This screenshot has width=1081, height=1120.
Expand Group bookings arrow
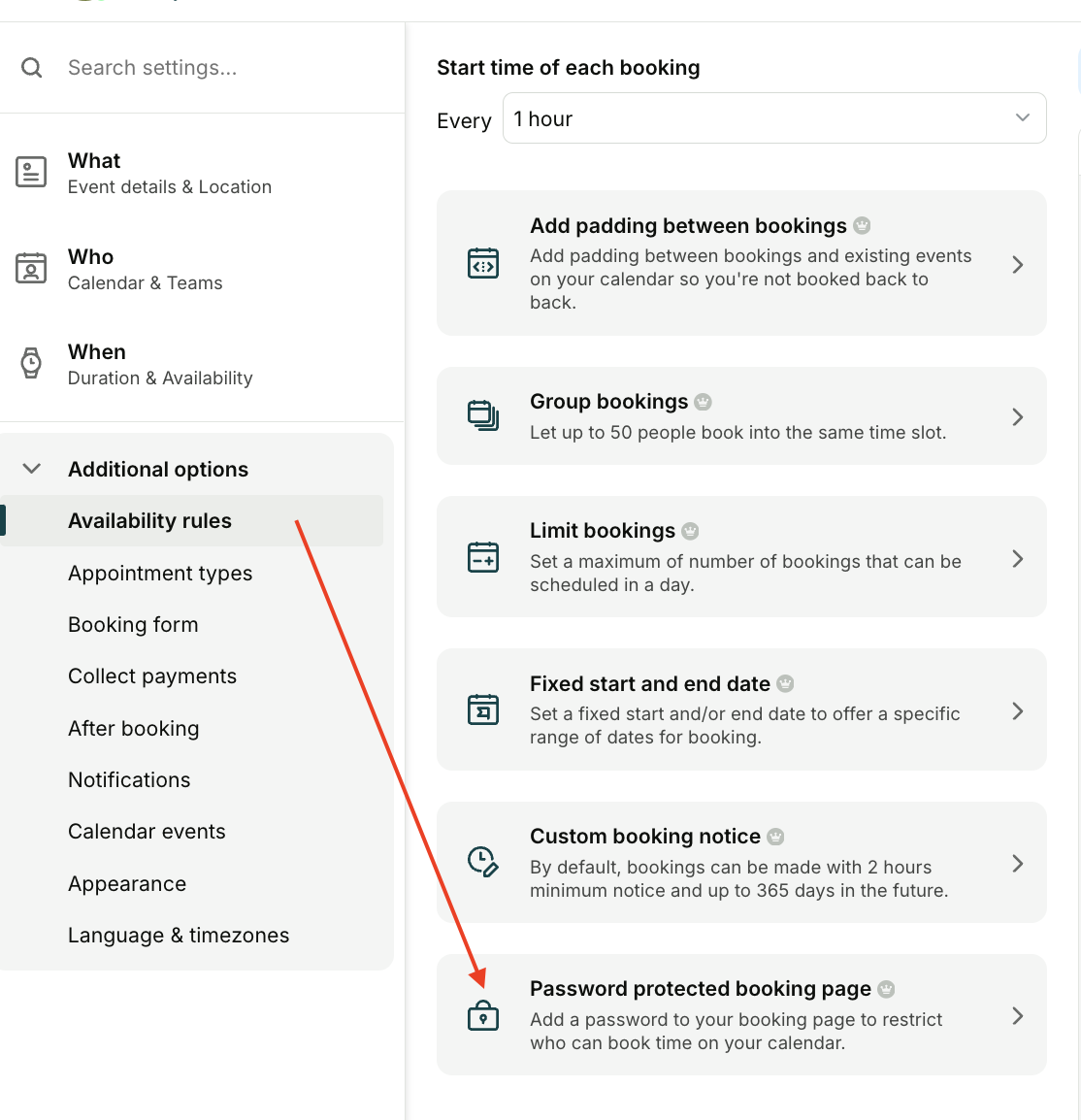(x=1018, y=416)
